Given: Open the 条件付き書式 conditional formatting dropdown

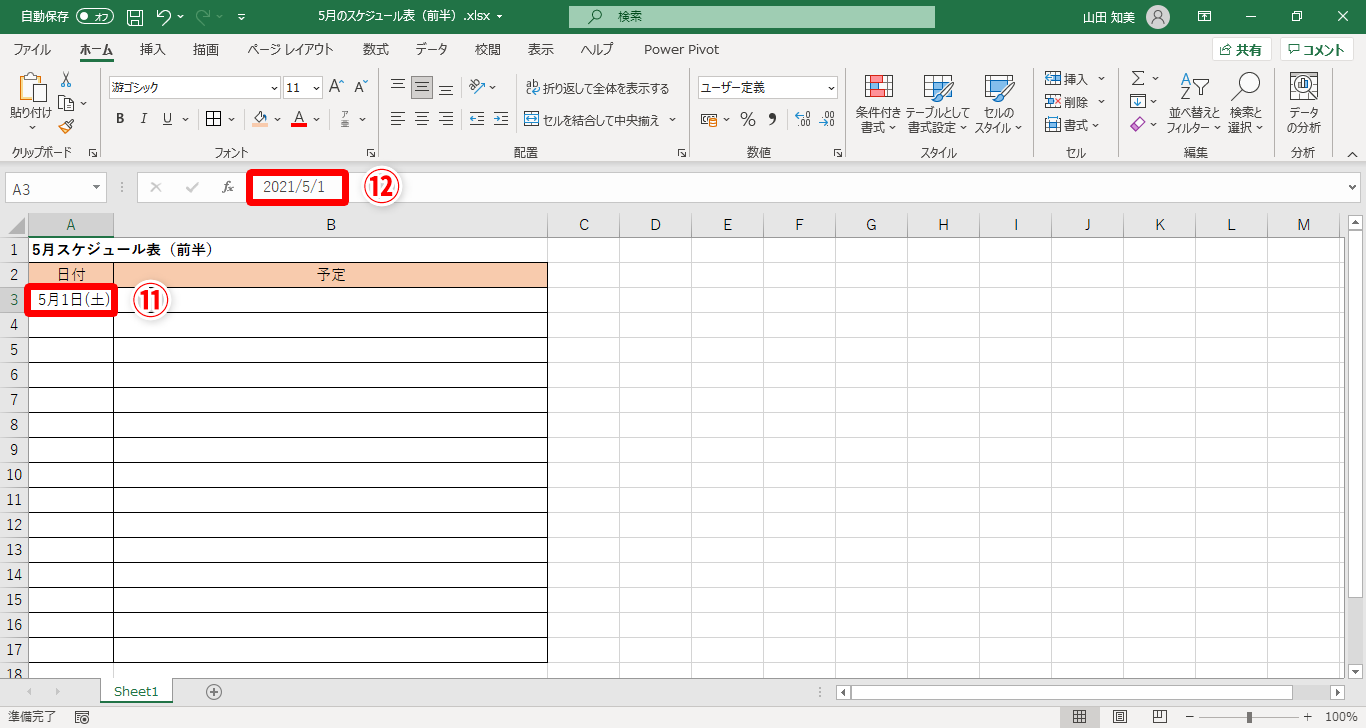Looking at the screenshot, I should (879, 104).
